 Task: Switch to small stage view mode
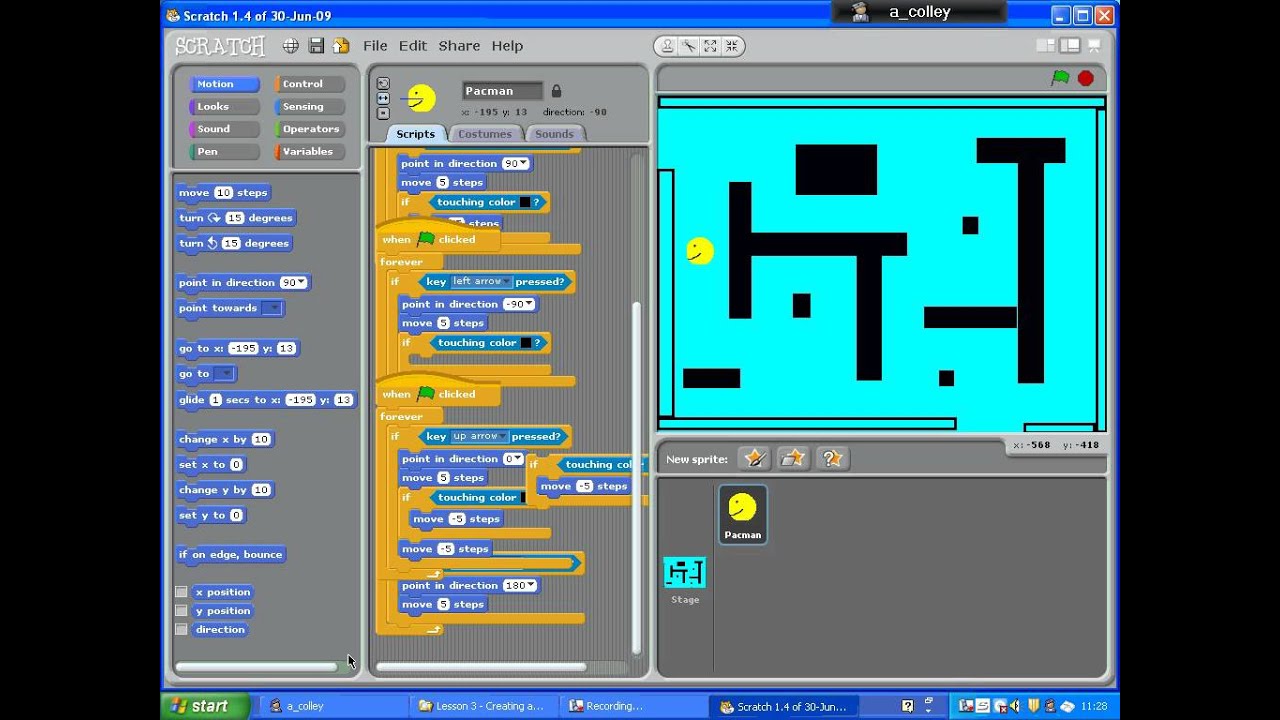tap(1046, 45)
